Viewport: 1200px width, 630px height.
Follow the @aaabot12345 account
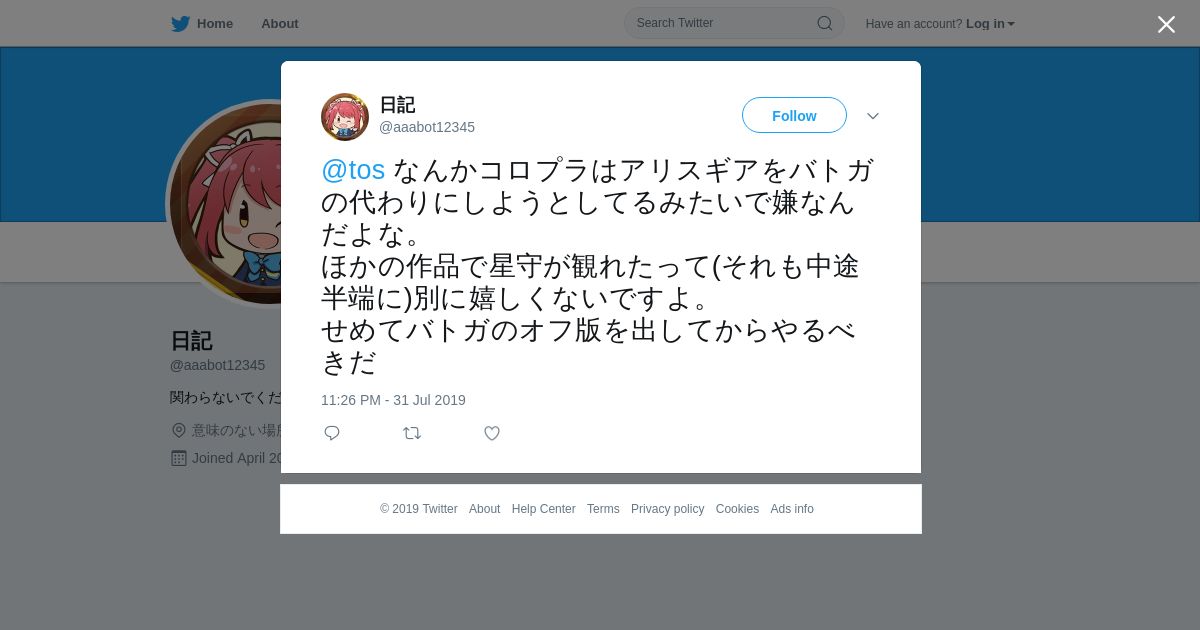tap(794, 116)
